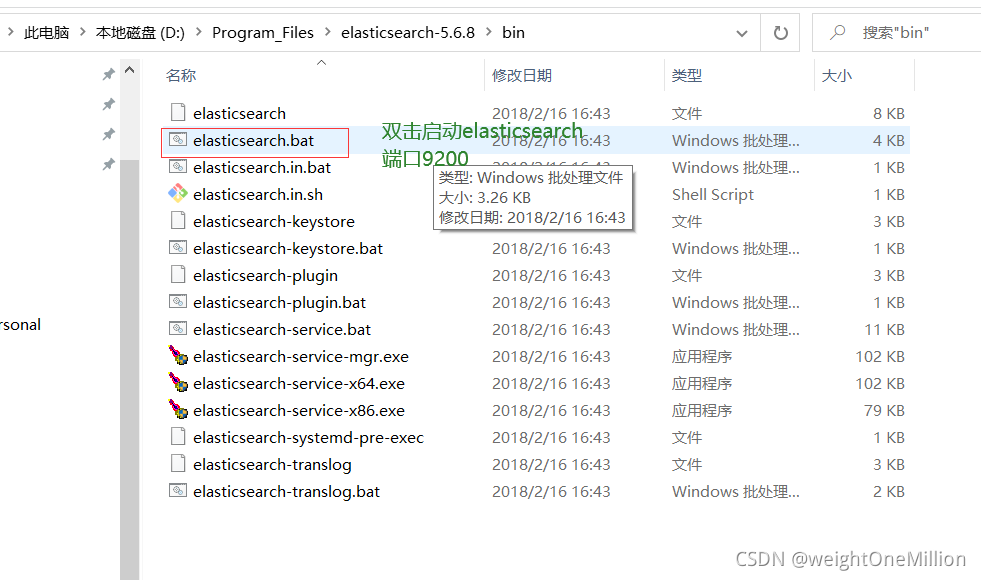Select the elasticsearch-keystore file icon
The height and width of the screenshot is (580, 981).
click(x=178, y=220)
